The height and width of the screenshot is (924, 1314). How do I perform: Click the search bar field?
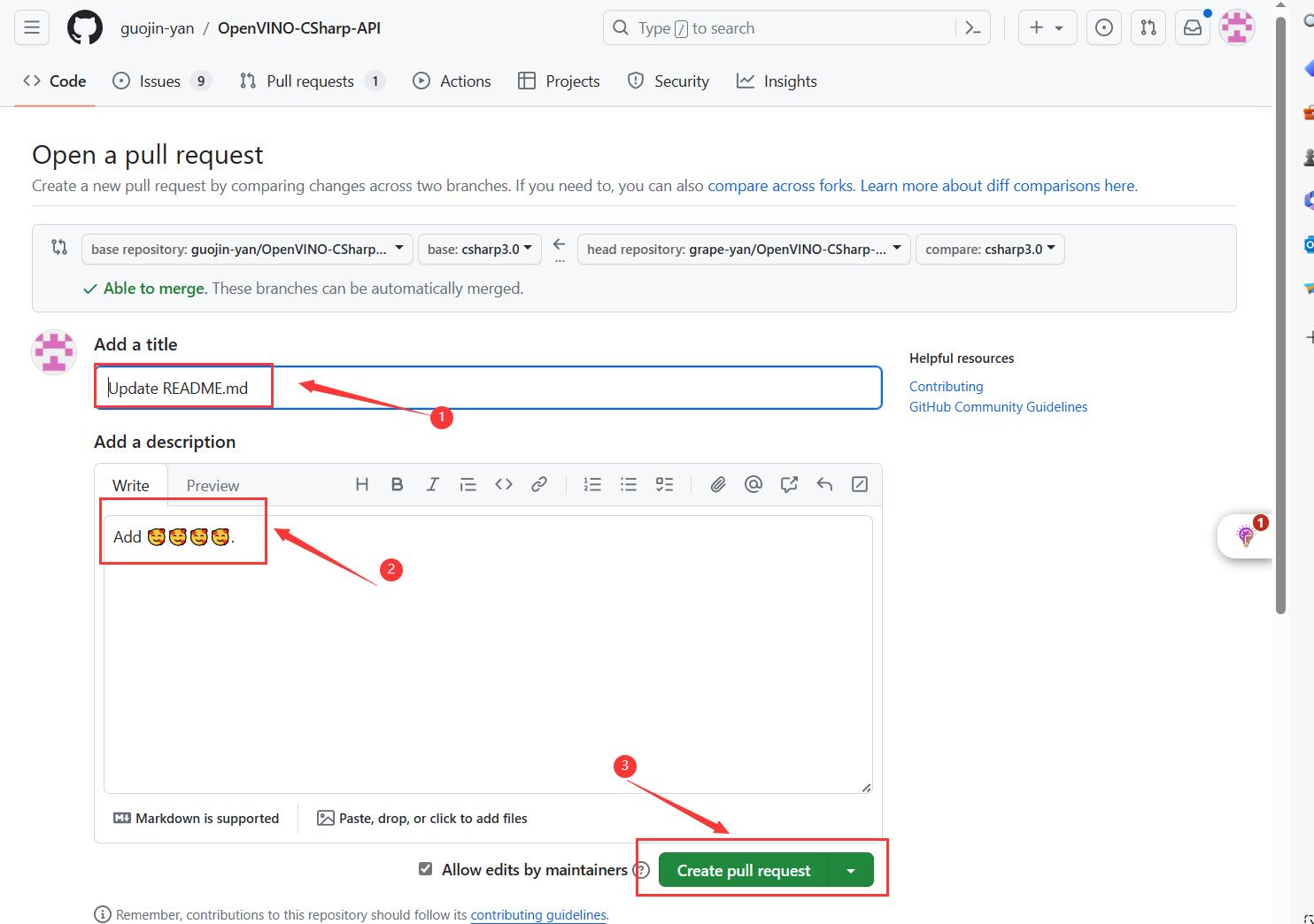point(796,27)
